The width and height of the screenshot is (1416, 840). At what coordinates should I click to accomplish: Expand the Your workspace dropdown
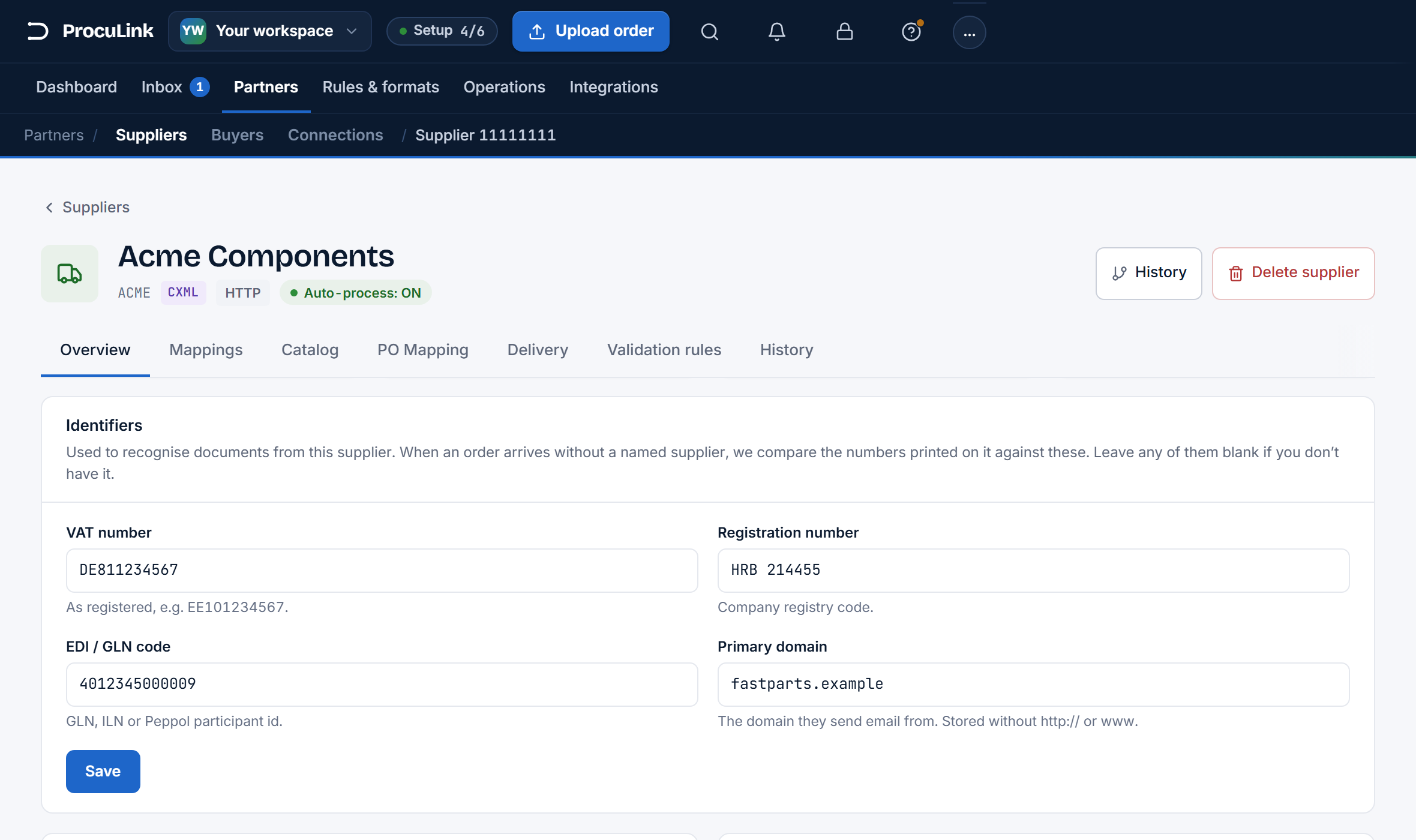270,31
